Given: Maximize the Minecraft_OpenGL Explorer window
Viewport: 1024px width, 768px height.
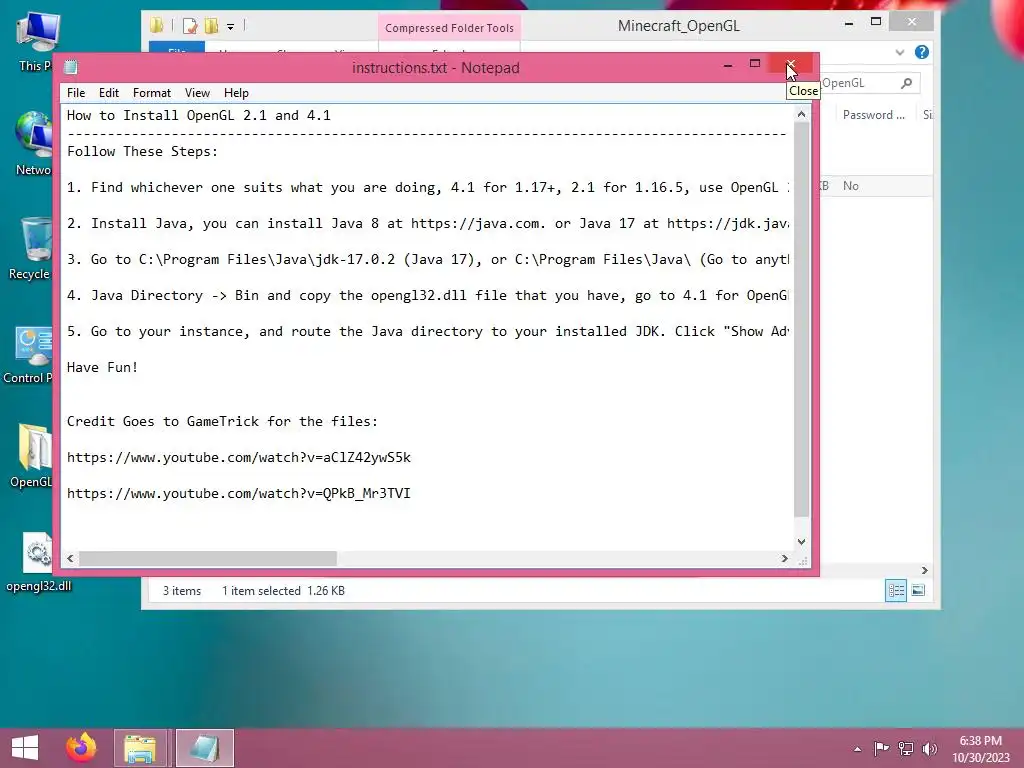Looking at the screenshot, I should [x=876, y=22].
